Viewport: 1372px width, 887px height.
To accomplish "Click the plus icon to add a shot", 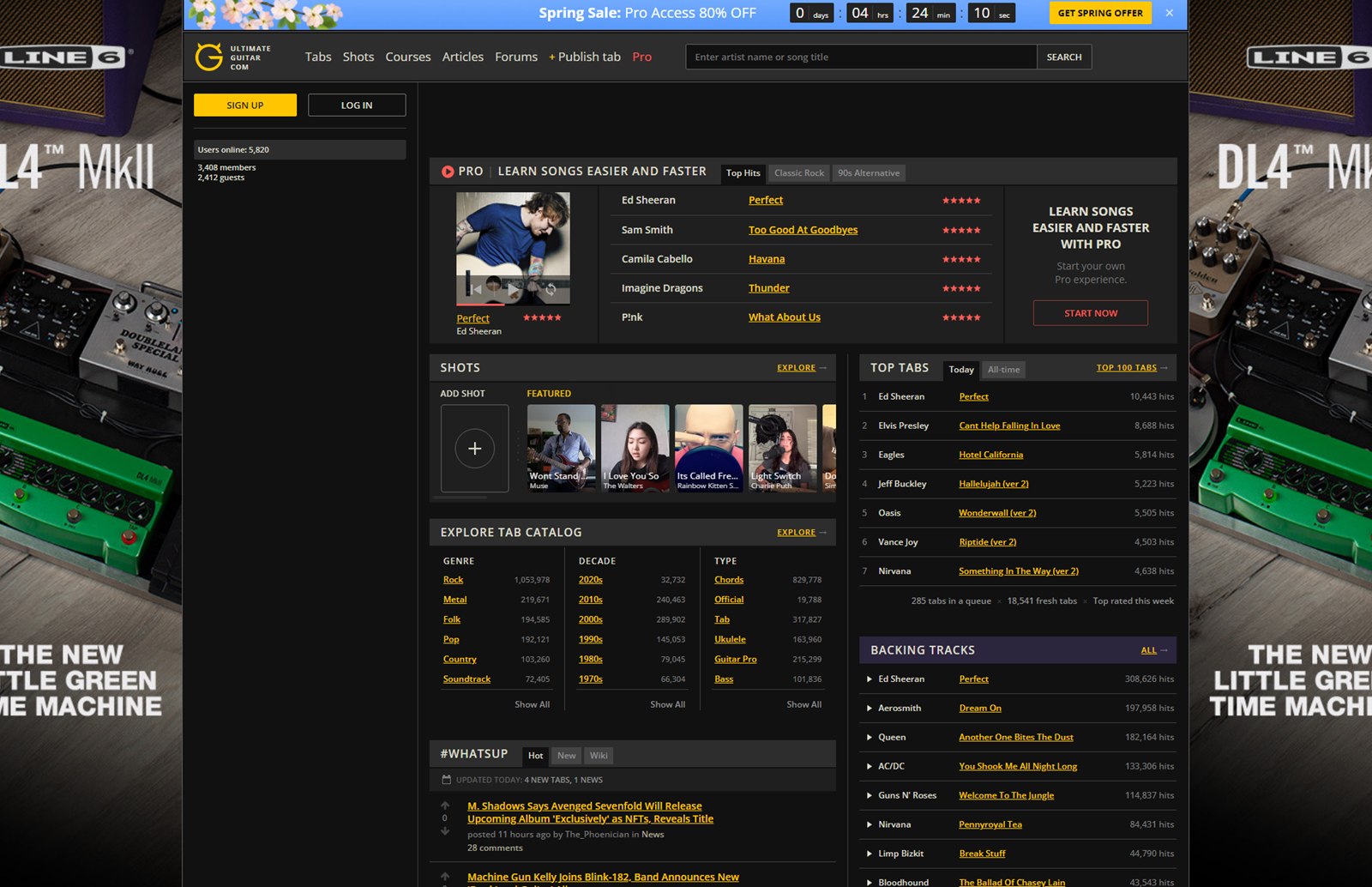I will pyautogui.click(x=474, y=449).
